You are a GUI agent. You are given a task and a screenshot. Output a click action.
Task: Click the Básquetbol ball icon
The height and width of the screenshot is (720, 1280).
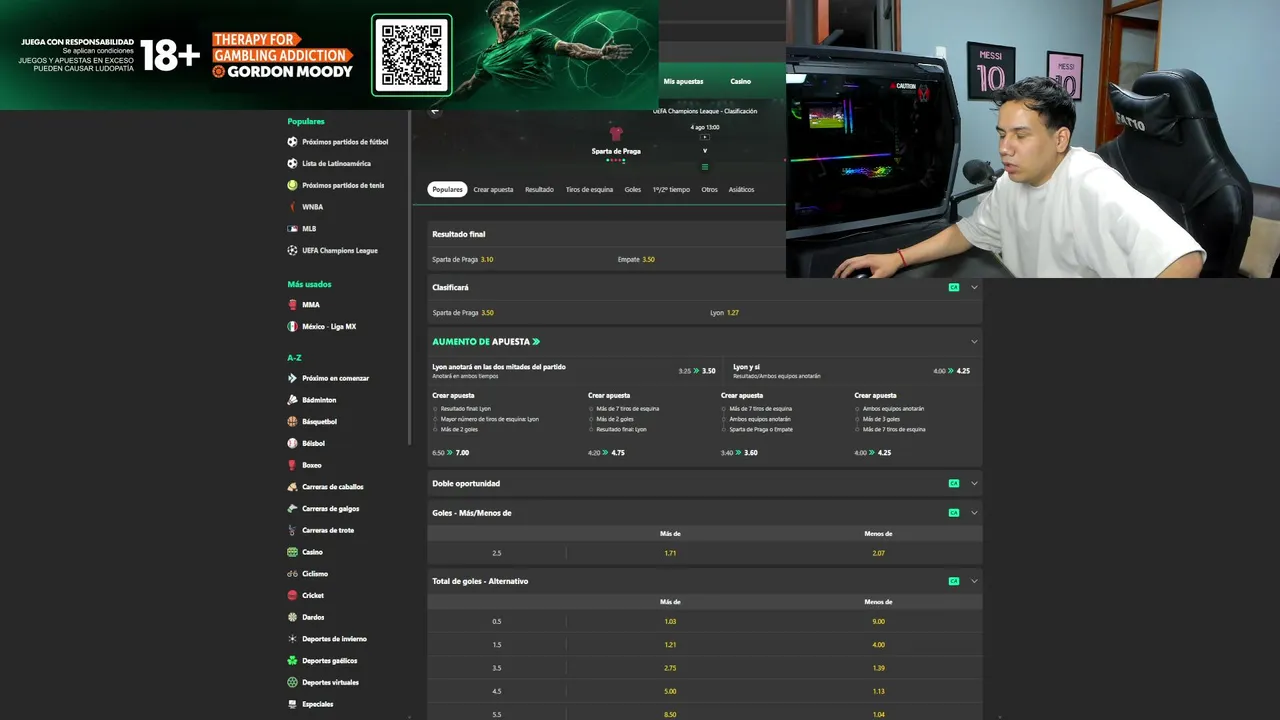click(x=292, y=422)
